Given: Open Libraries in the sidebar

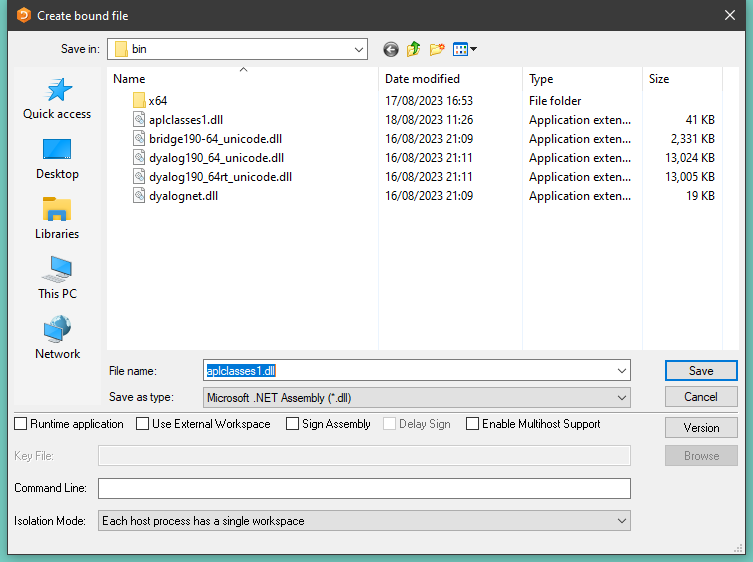Looking at the screenshot, I should point(57,219).
